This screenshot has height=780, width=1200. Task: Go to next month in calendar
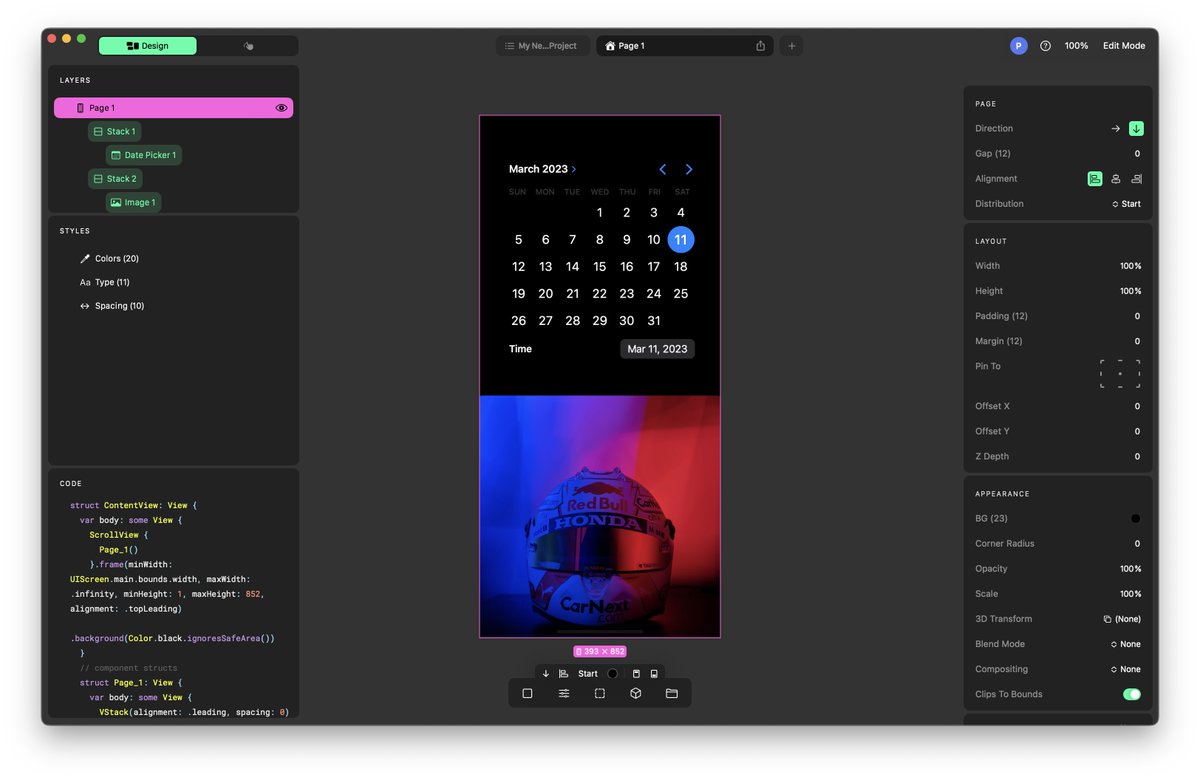point(689,170)
